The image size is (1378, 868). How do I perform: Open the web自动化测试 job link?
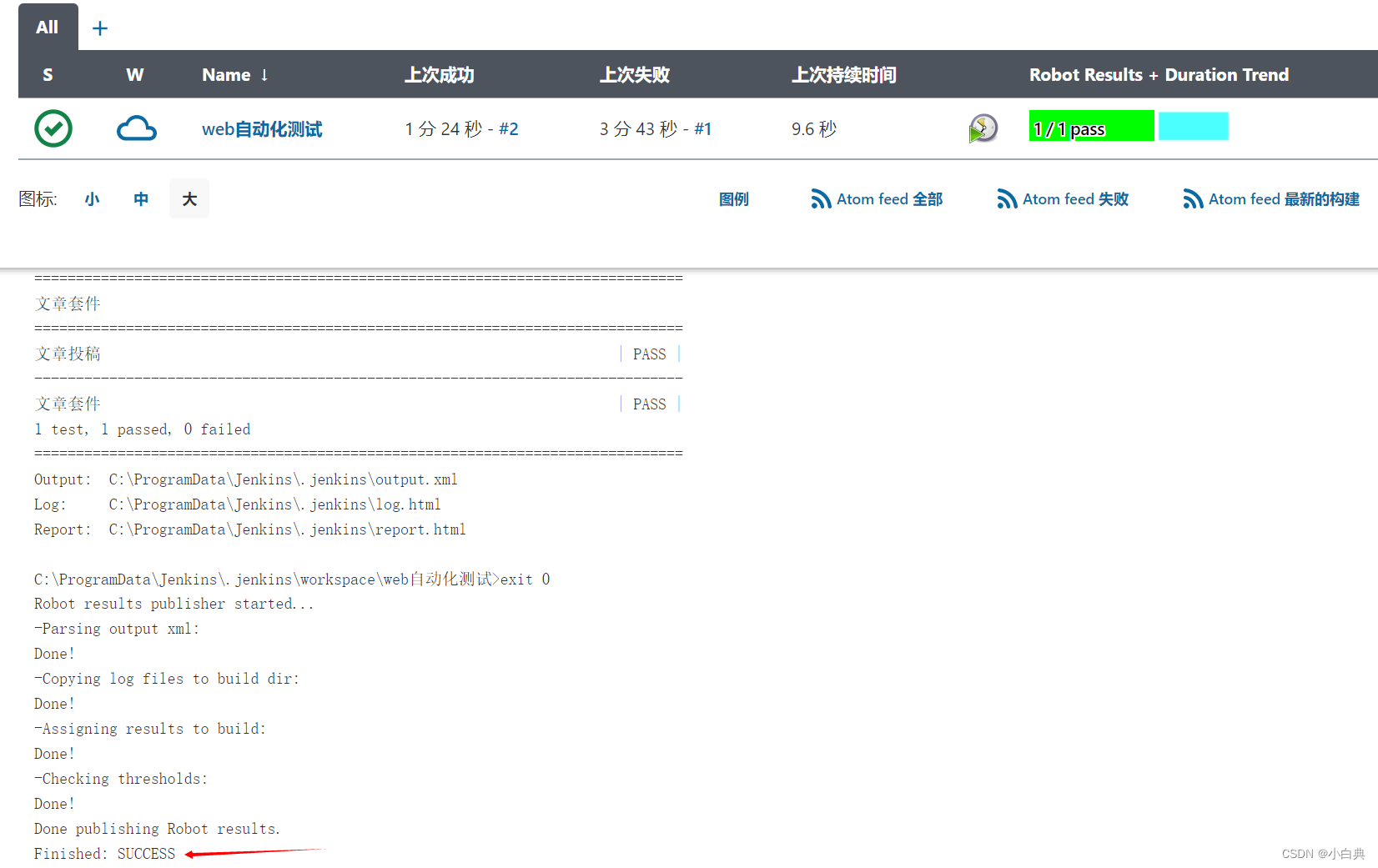coord(262,129)
